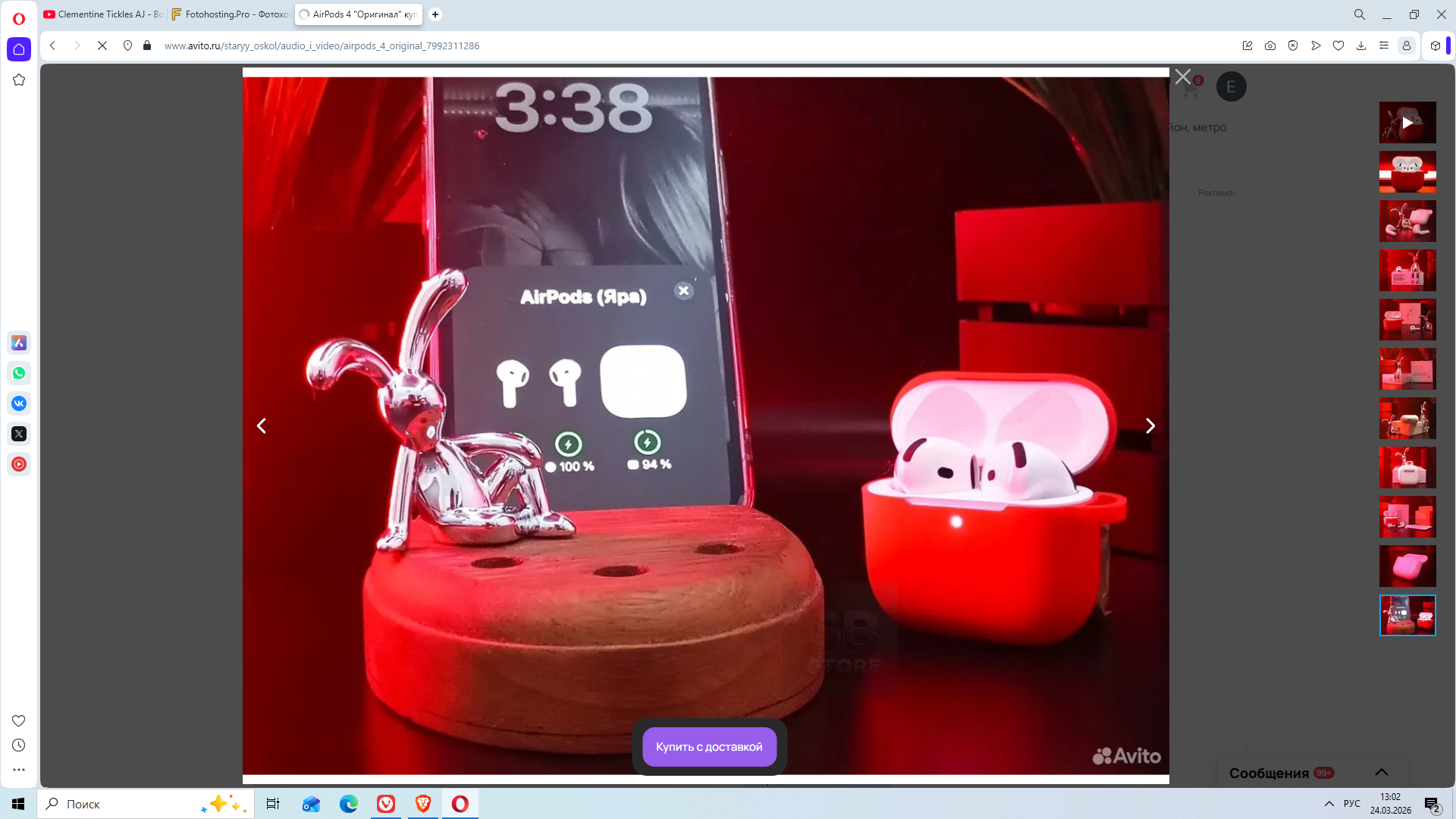Show next photo in gallery
Viewport: 1456px width, 819px height.
(x=1150, y=426)
